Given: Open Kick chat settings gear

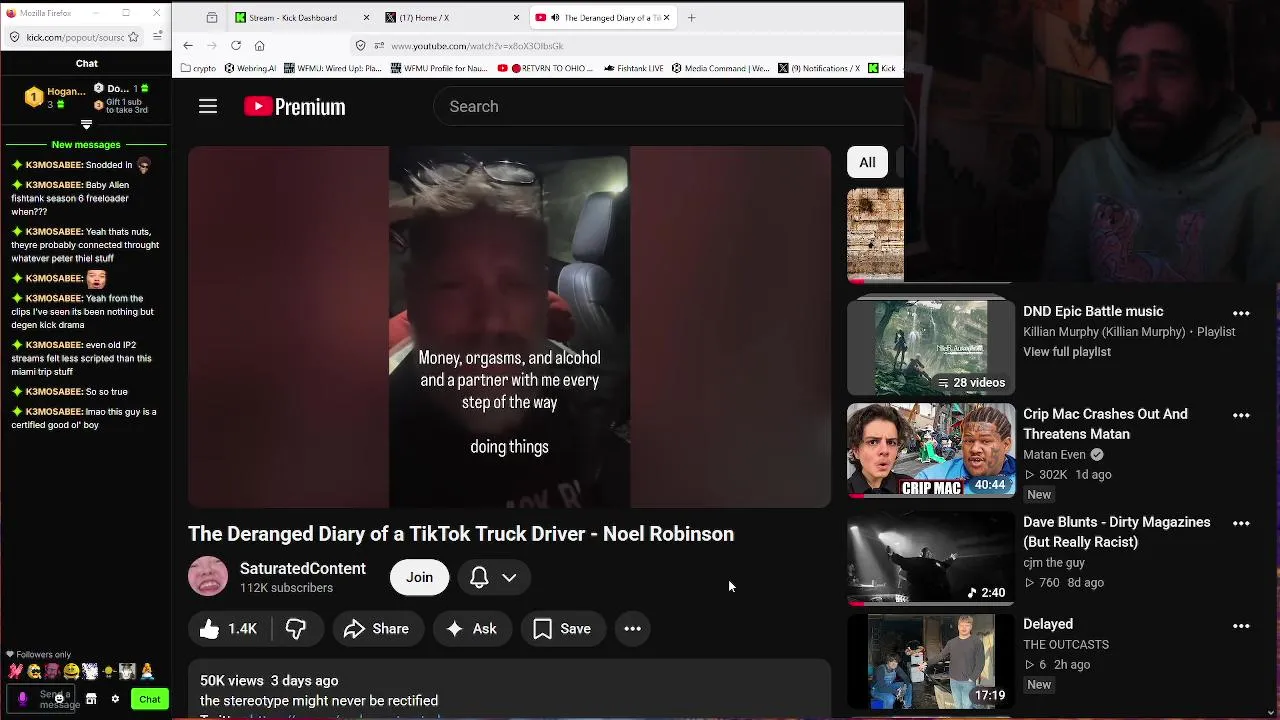Looking at the screenshot, I should click(115, 699).
